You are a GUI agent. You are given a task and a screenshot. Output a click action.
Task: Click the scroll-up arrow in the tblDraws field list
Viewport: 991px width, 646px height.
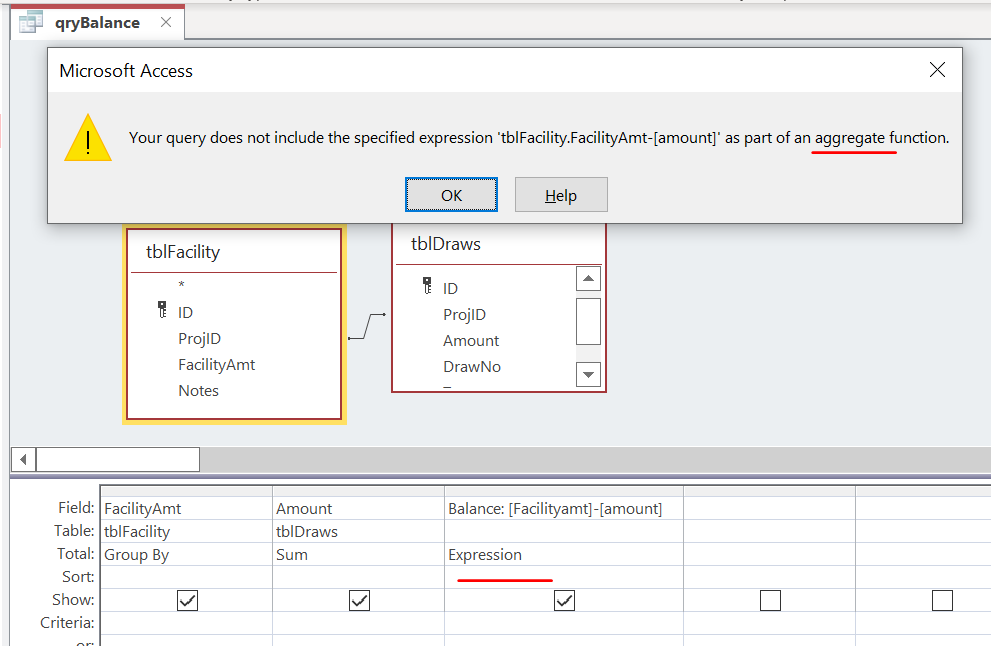tap(588, 278)
